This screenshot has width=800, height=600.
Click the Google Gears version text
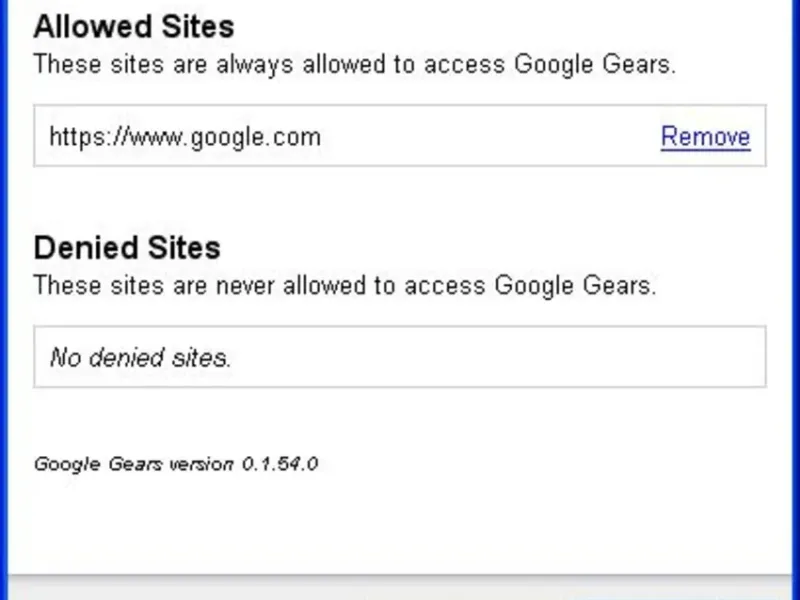tap(176, 464)
